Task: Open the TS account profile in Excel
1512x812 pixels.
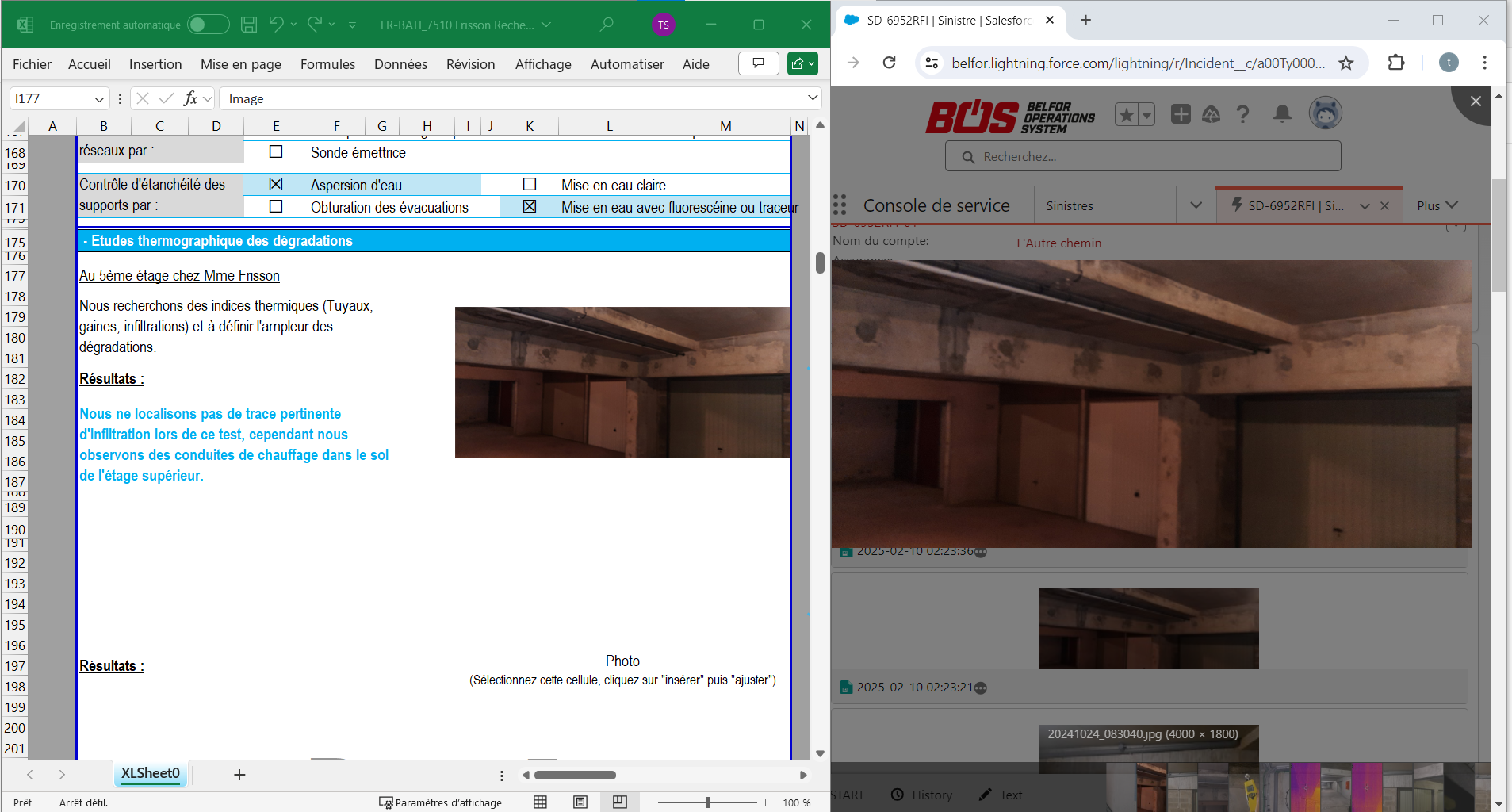Action: [664, 25]
